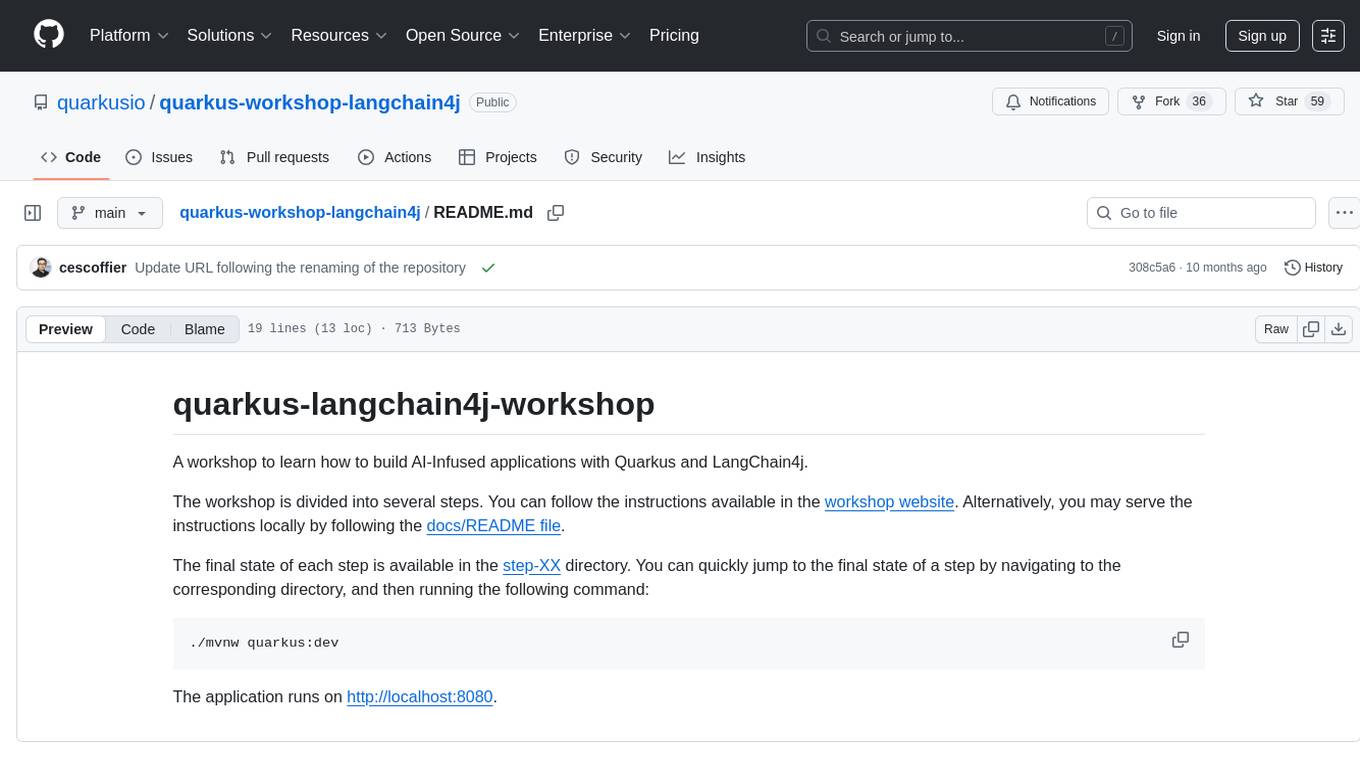Open the Pull requests tab
This screenshot has height=764, width=1360.
274,157
